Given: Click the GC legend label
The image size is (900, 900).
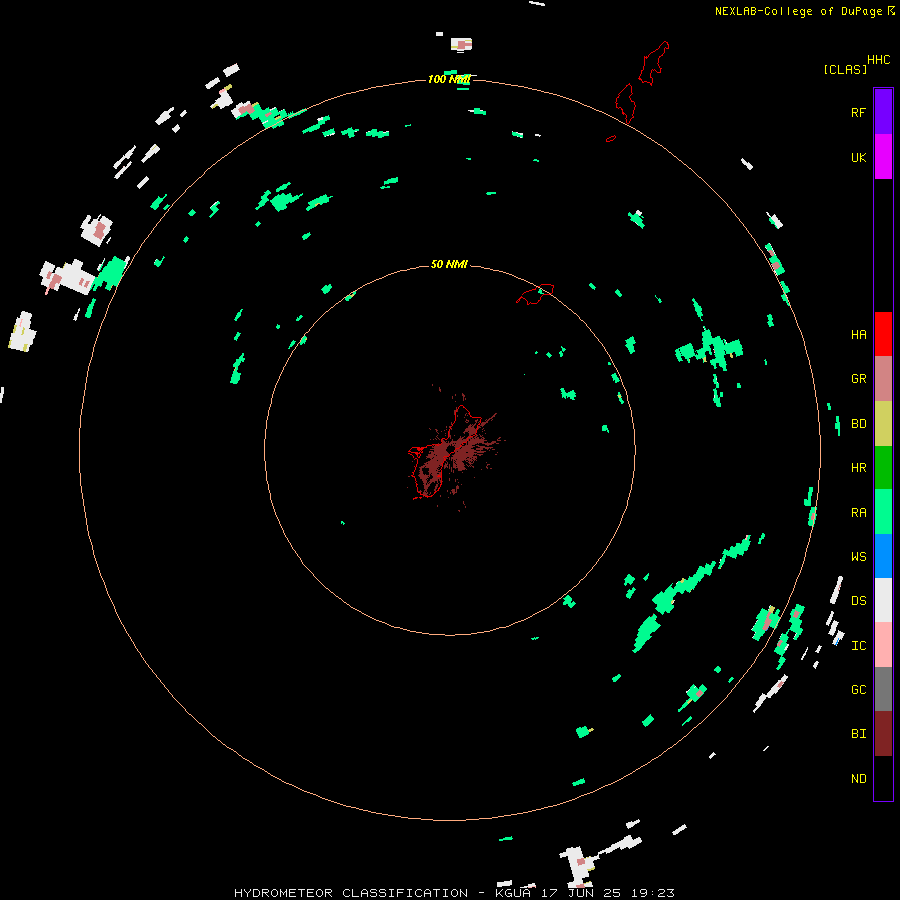Looking at the screenshot, I should click(858, 689).
